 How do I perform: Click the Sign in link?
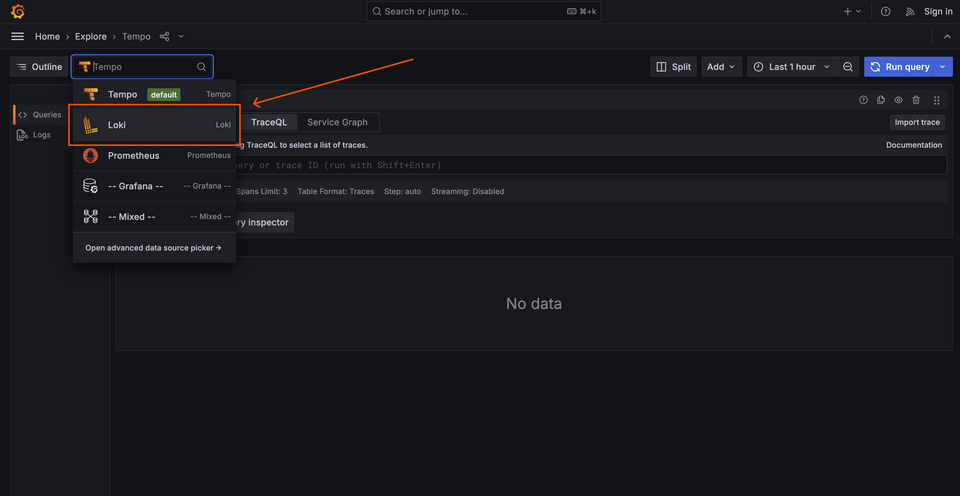938,12
